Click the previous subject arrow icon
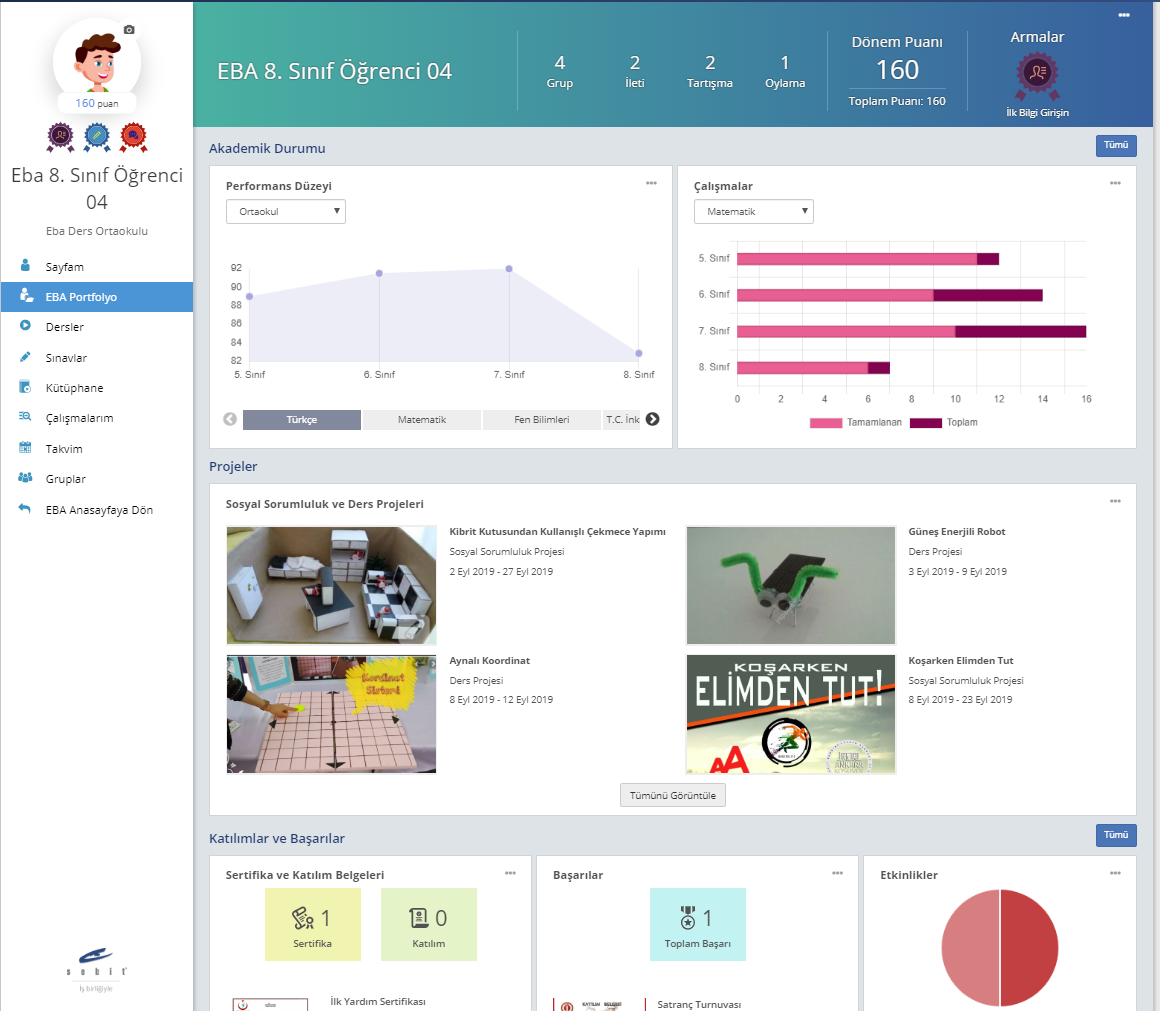 [x=230, y=419]
